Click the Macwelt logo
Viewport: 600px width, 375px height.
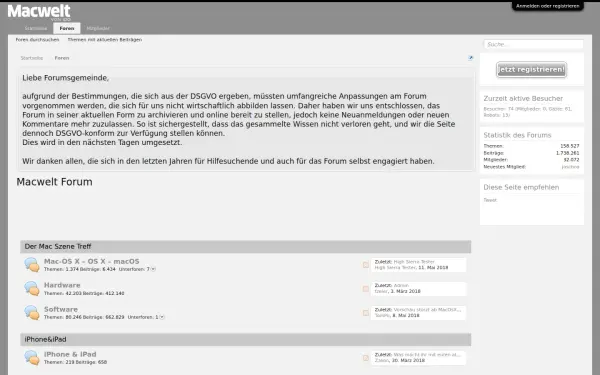coord(39,11)
